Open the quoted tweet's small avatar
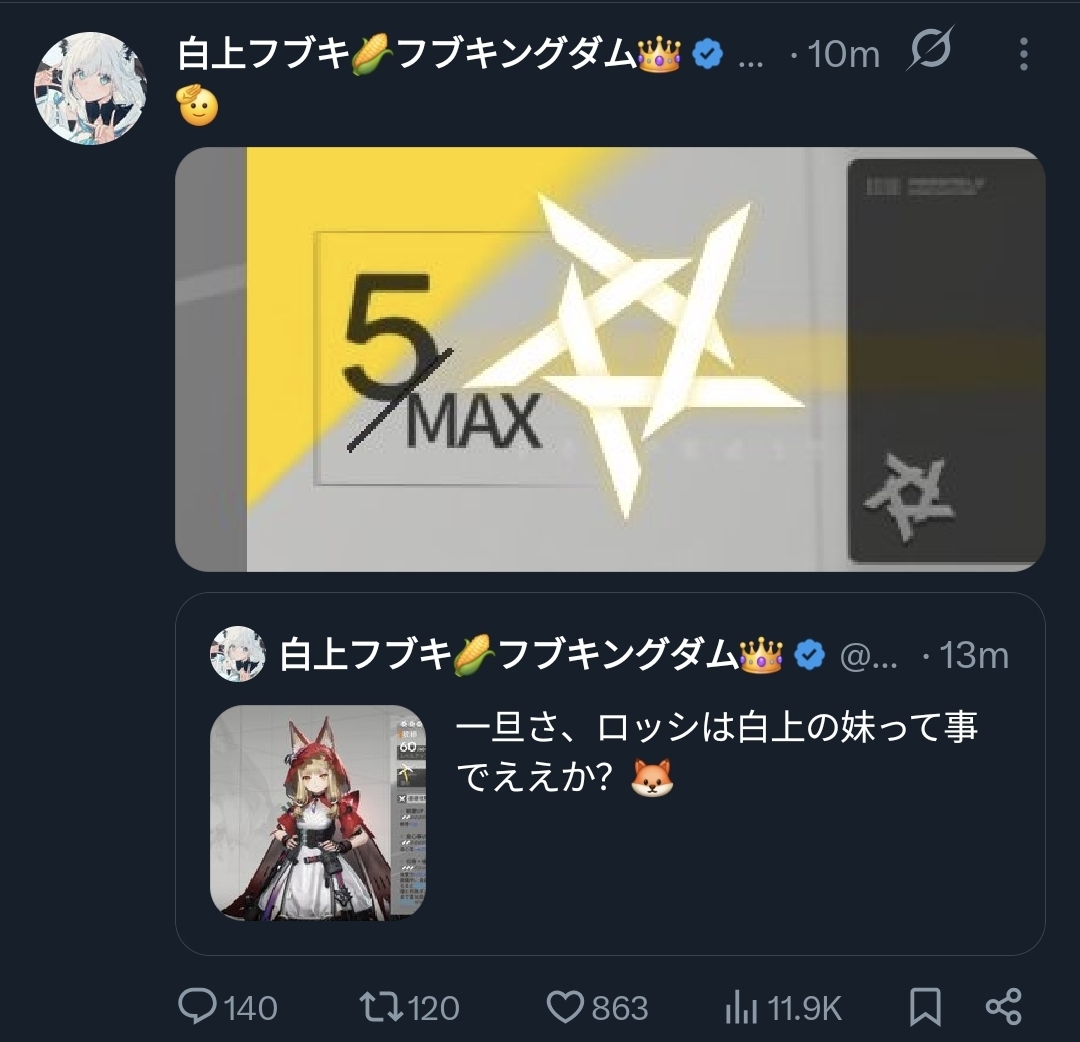The width and height of the screenshot is (1080, 1042). (x=238, y=654)
